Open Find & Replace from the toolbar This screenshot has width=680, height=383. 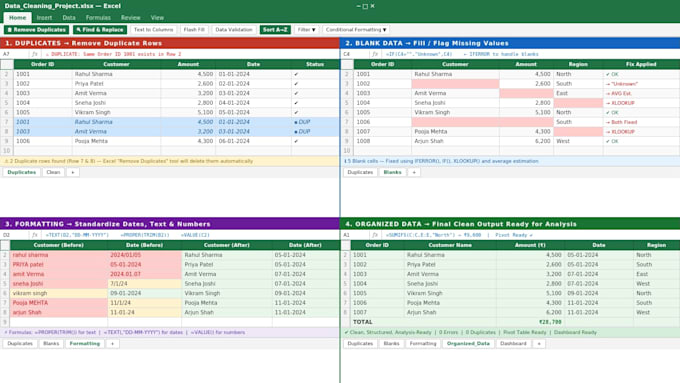pyautogui.click(x=100, y=29)
